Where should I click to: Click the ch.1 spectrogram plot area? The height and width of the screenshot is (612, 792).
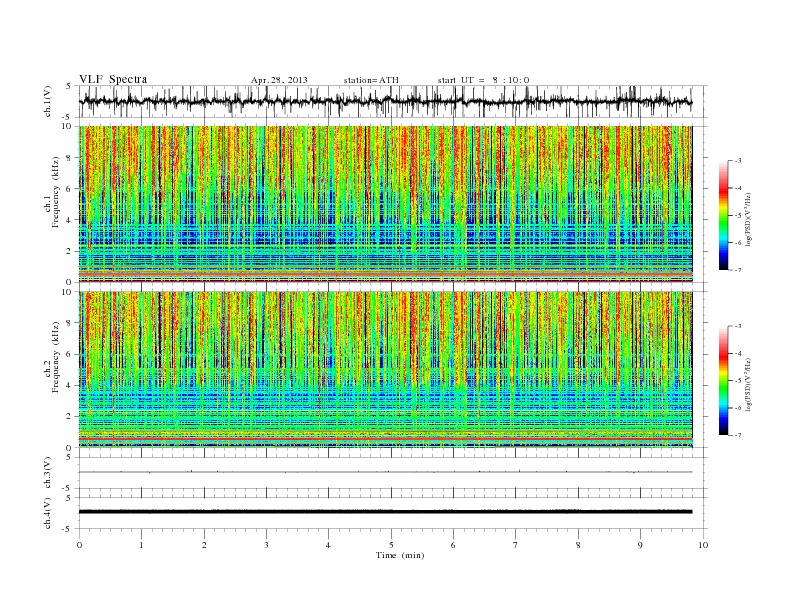pyautogui.click(x=385, y=204)
